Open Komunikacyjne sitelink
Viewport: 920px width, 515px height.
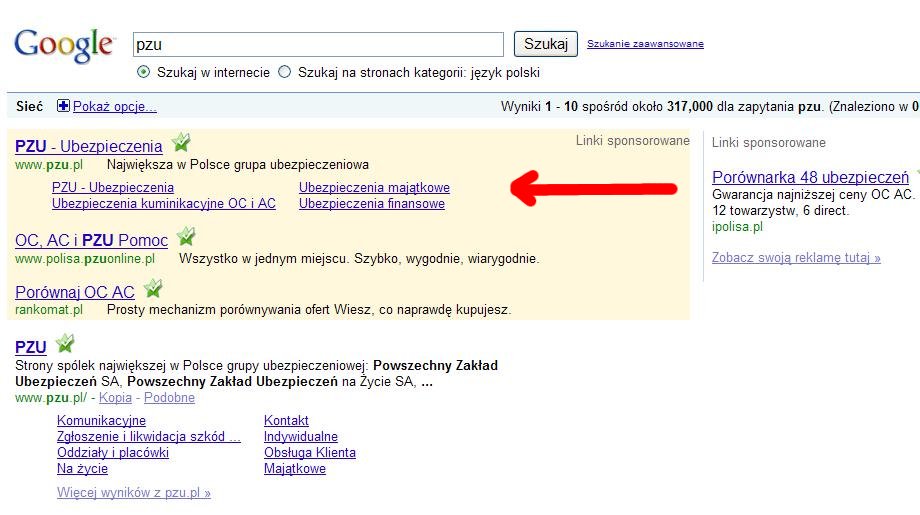click(102, 421)
